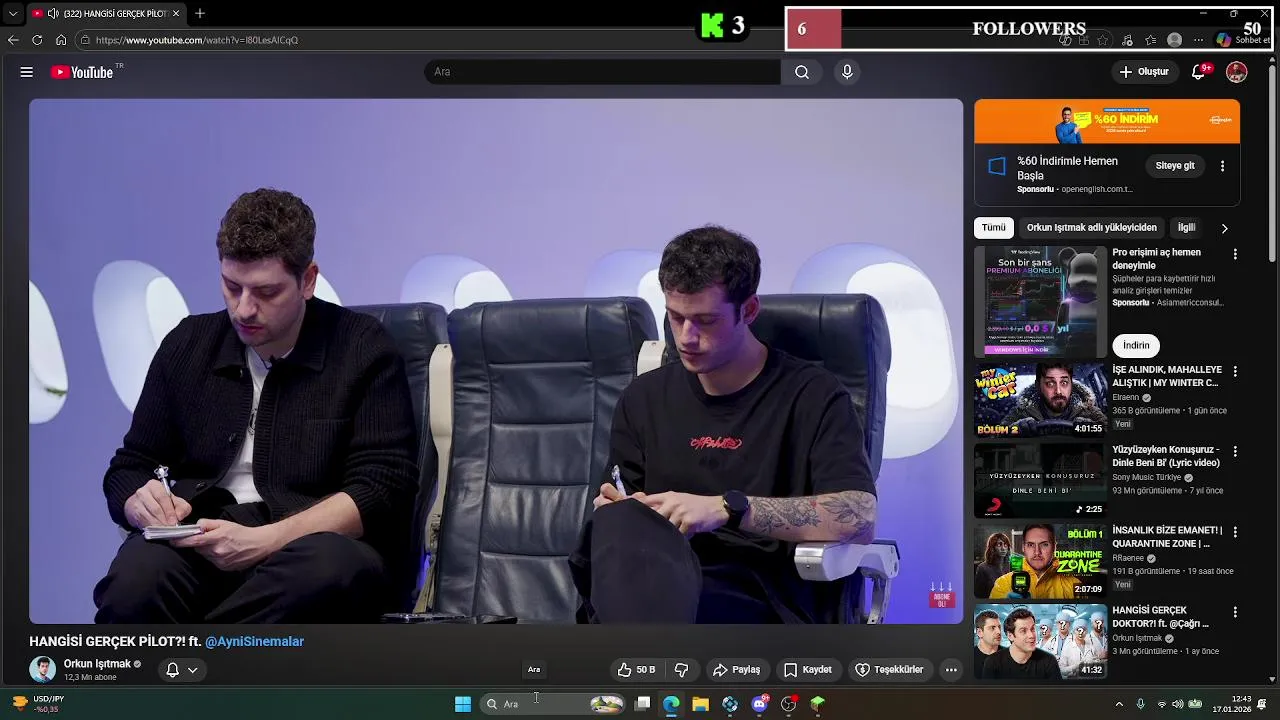Add page to favorites with star icon
Screen dimensions: 1280x720
click(1103, 40)
